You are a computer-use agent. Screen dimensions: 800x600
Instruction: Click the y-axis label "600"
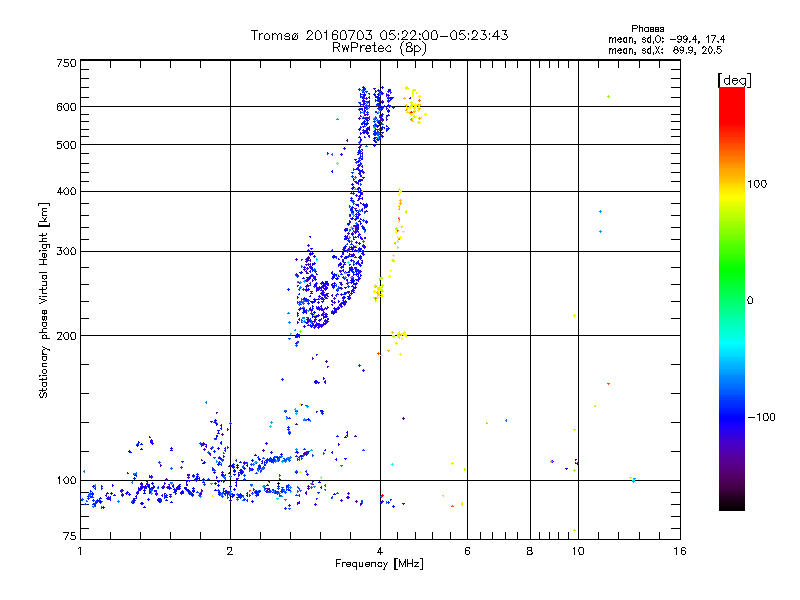tap(66, 107)
